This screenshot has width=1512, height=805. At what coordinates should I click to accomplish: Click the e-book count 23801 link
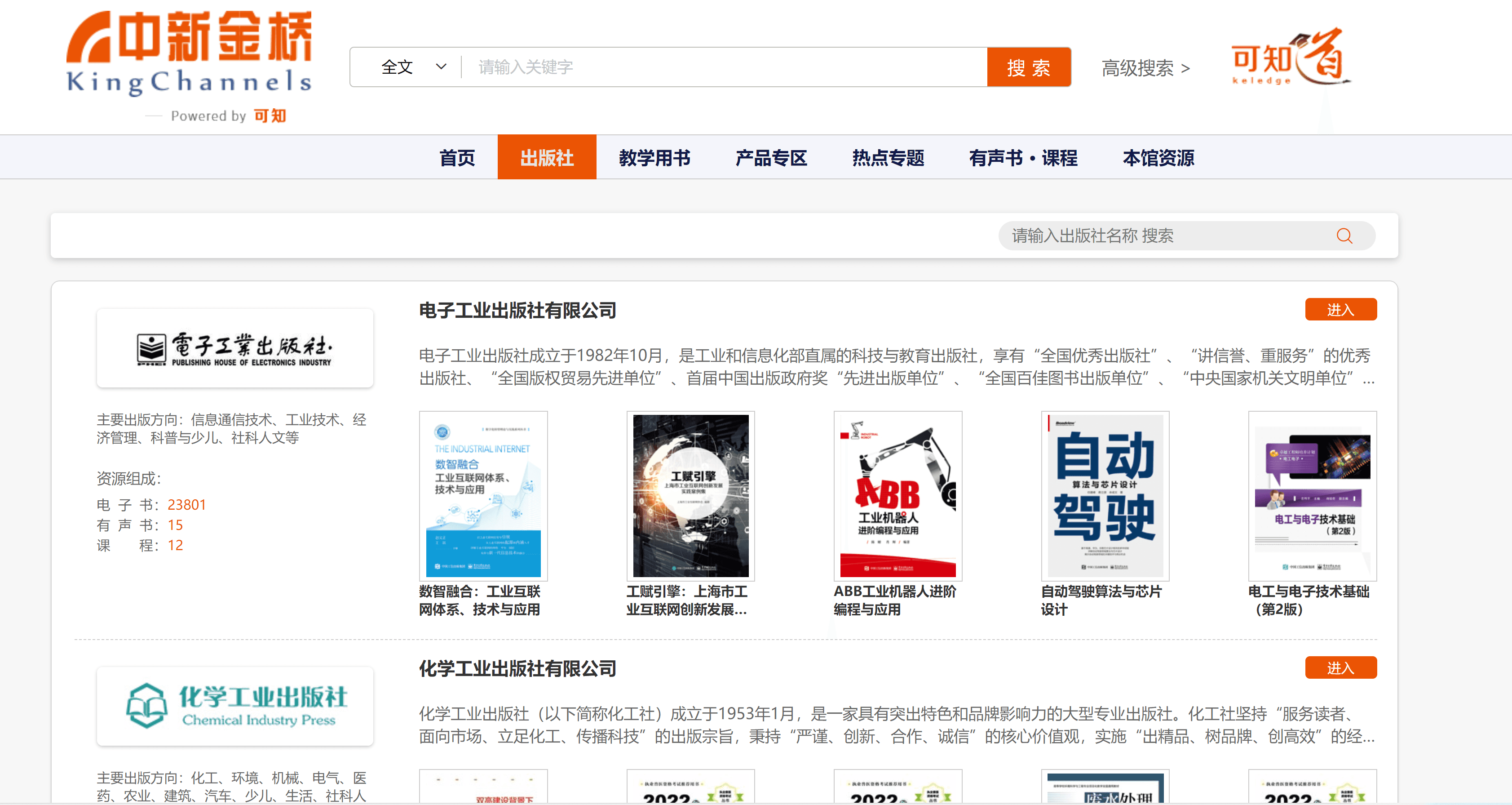pyautogui.click(x=187, y=504)
